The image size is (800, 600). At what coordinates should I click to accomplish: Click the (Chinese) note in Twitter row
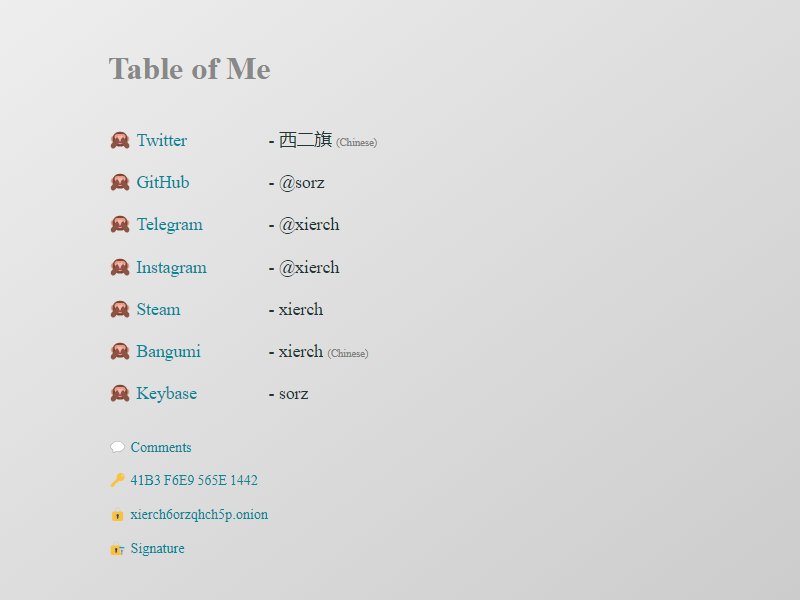pyautogui.click(x=357, y=143)
